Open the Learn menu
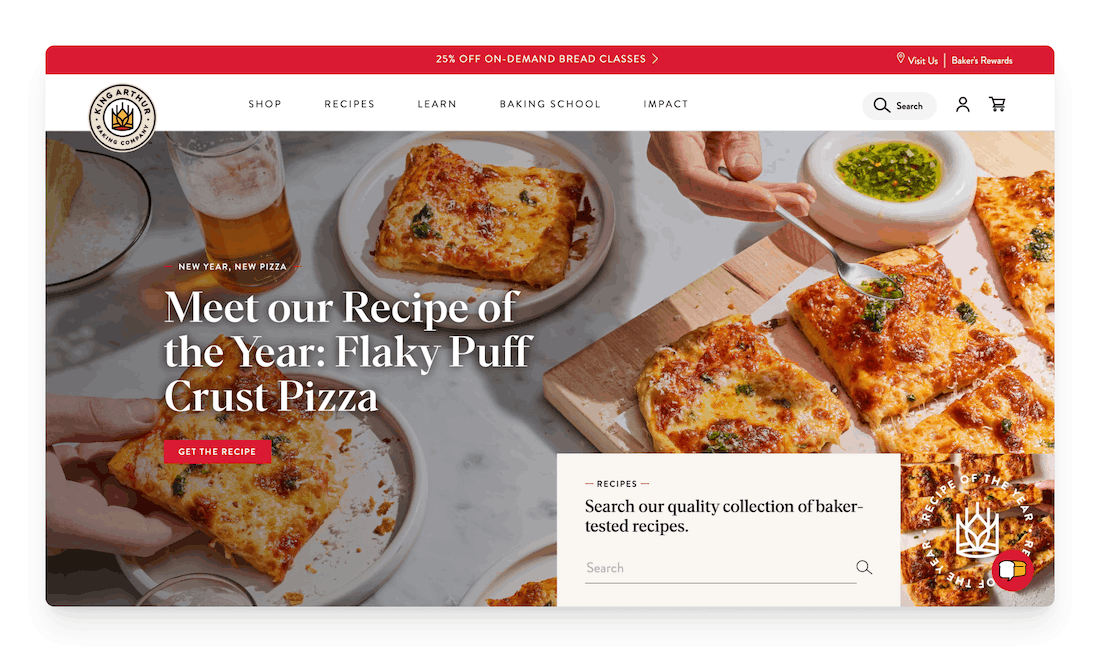 point(437,104)
